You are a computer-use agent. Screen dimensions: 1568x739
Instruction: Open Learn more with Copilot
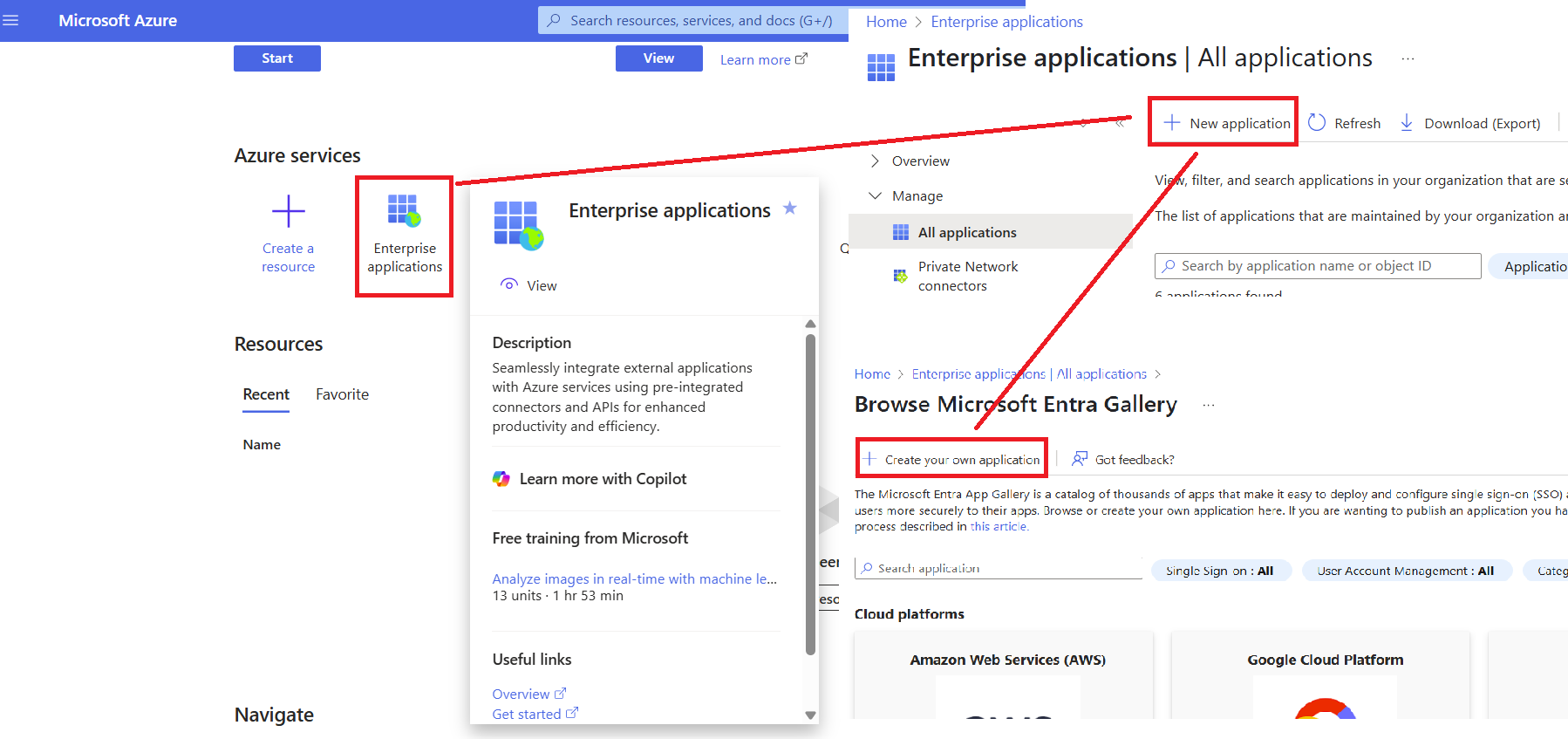603,479
